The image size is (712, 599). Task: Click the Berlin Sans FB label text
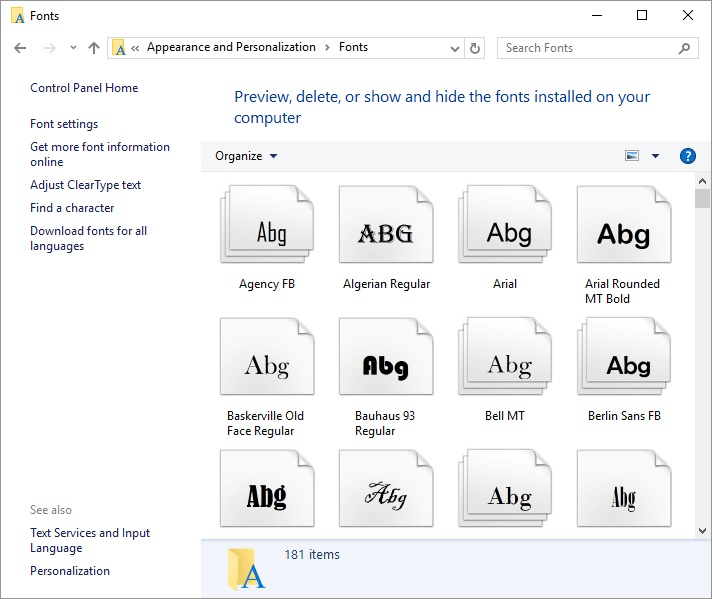point(624,416)
